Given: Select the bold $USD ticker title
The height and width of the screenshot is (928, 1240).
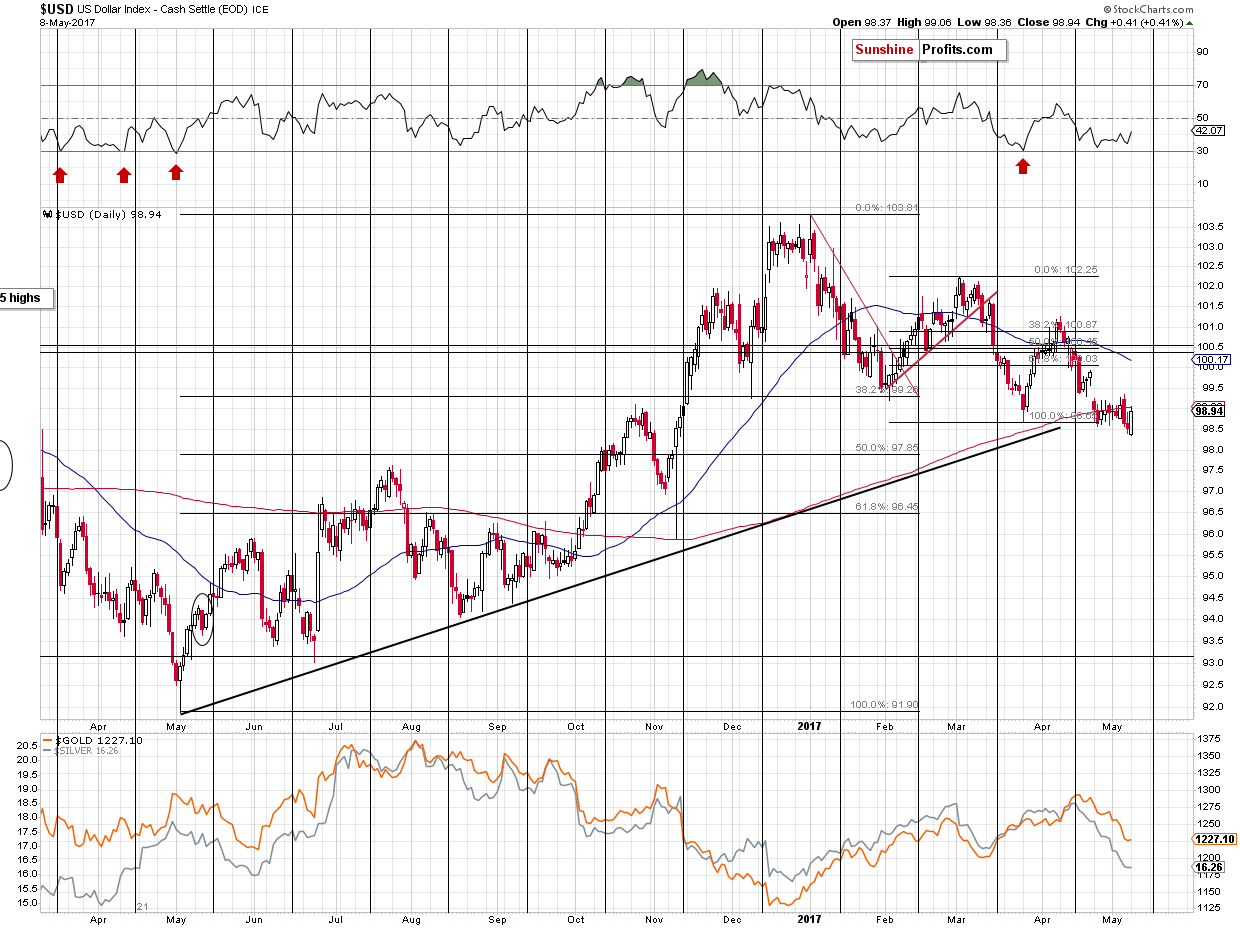Looking at the screenshot, I should [57, 8].
